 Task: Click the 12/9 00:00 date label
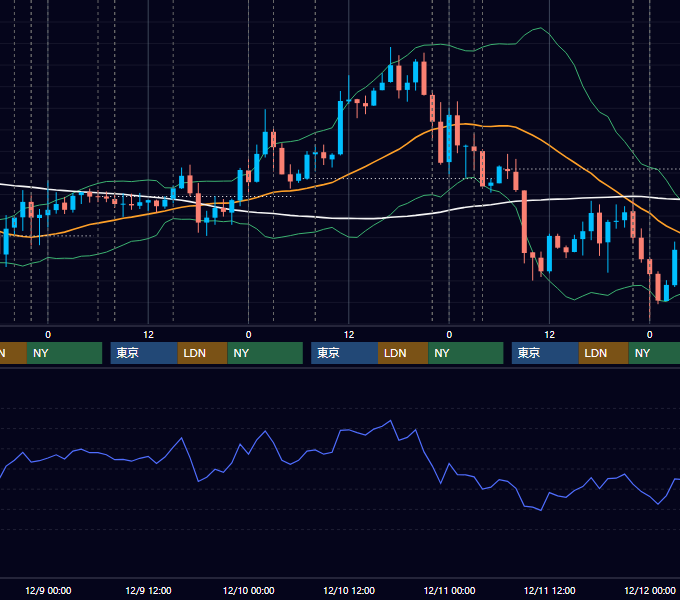pos(48,590)
